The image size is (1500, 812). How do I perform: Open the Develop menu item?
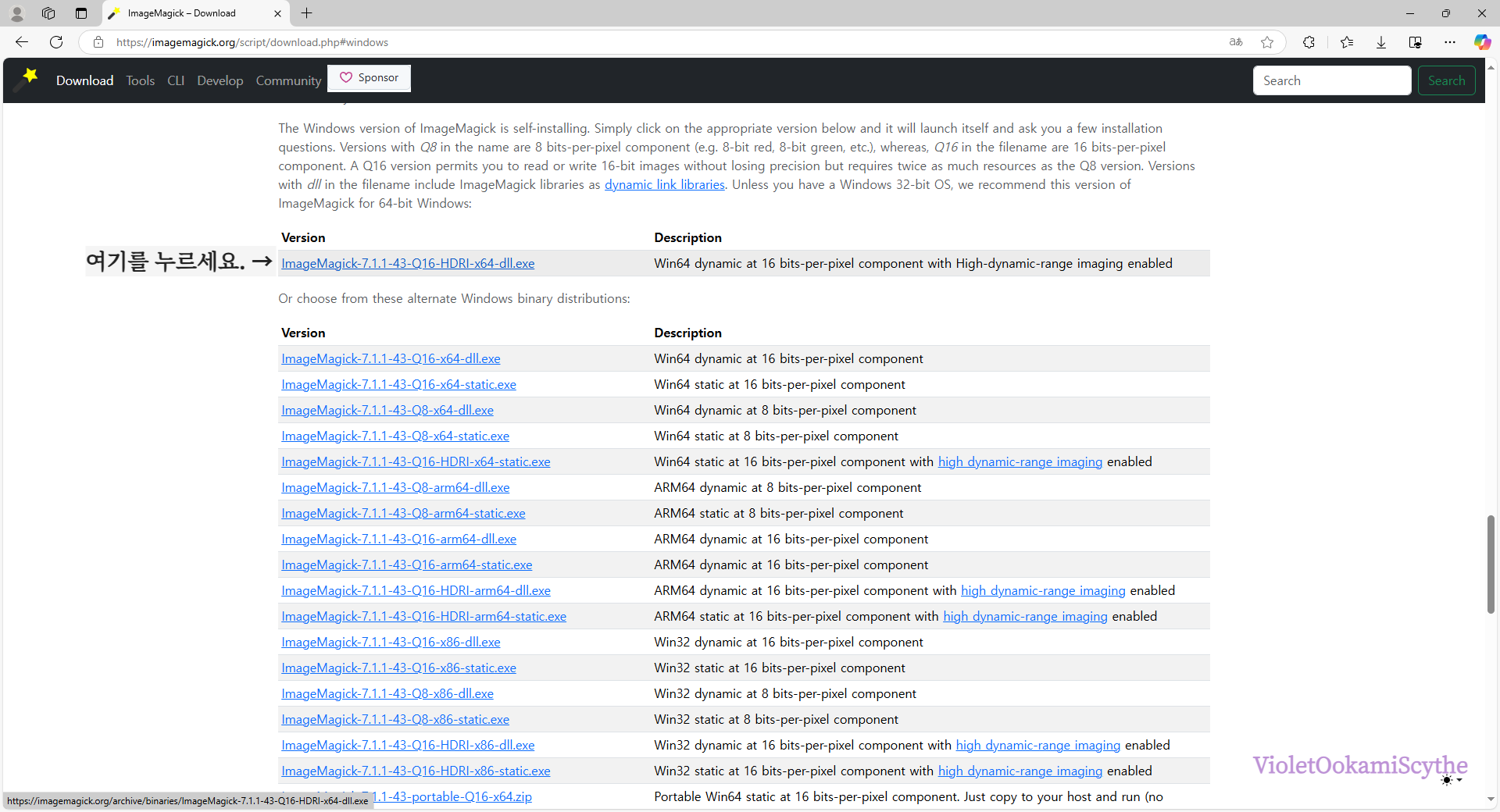(220, 80)
